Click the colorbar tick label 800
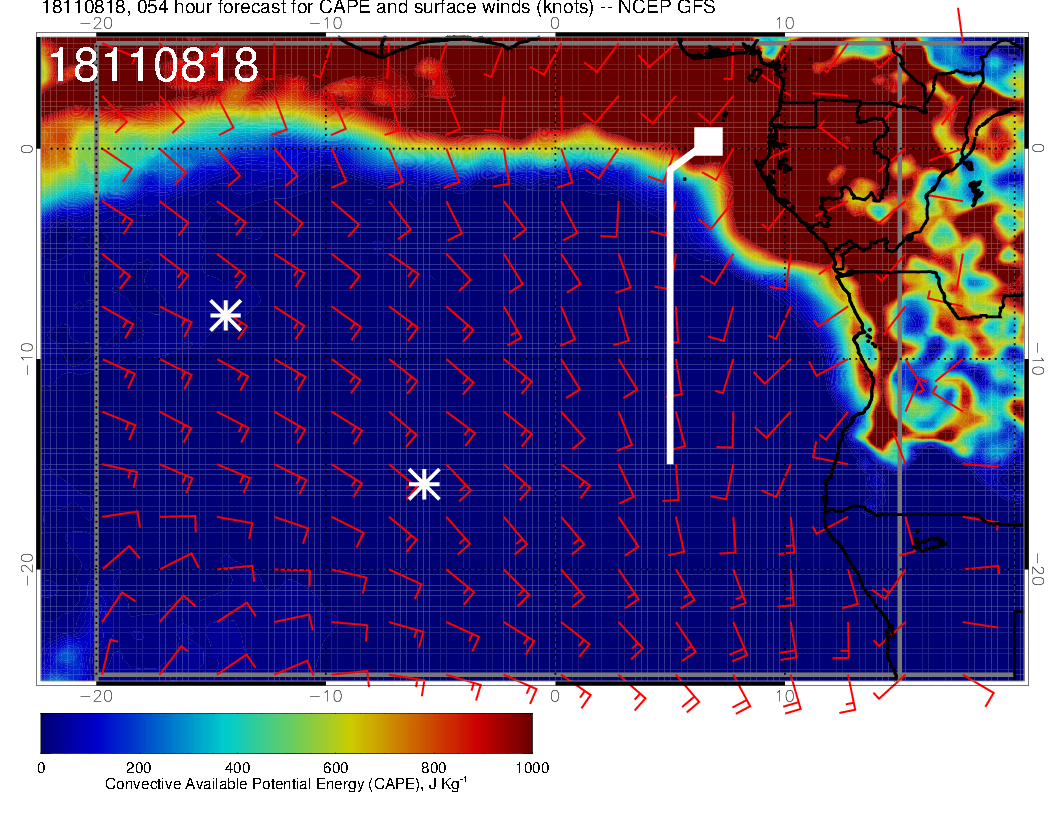Image resolution: width=1056 pixels, height=816 pixels. click(x=434, y=767)
